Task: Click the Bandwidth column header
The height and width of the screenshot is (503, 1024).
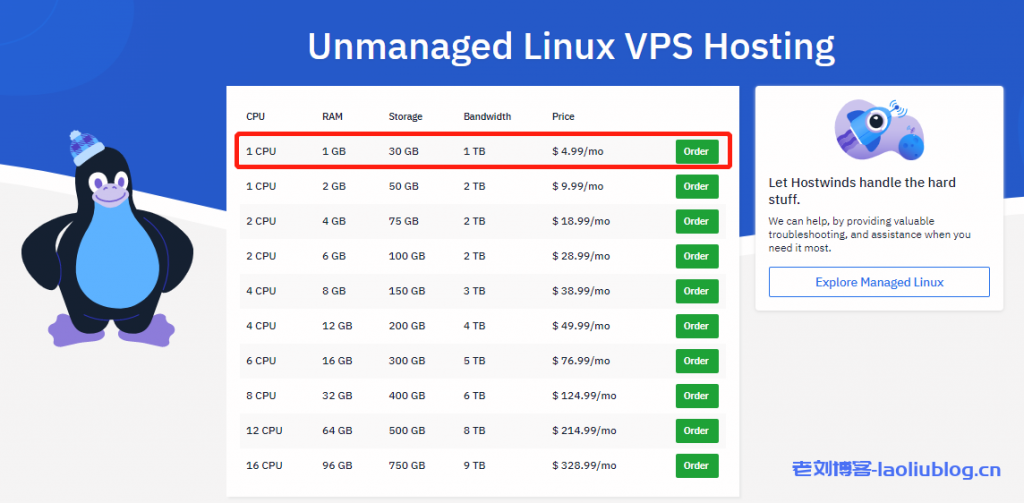Action: click(487, 117)
